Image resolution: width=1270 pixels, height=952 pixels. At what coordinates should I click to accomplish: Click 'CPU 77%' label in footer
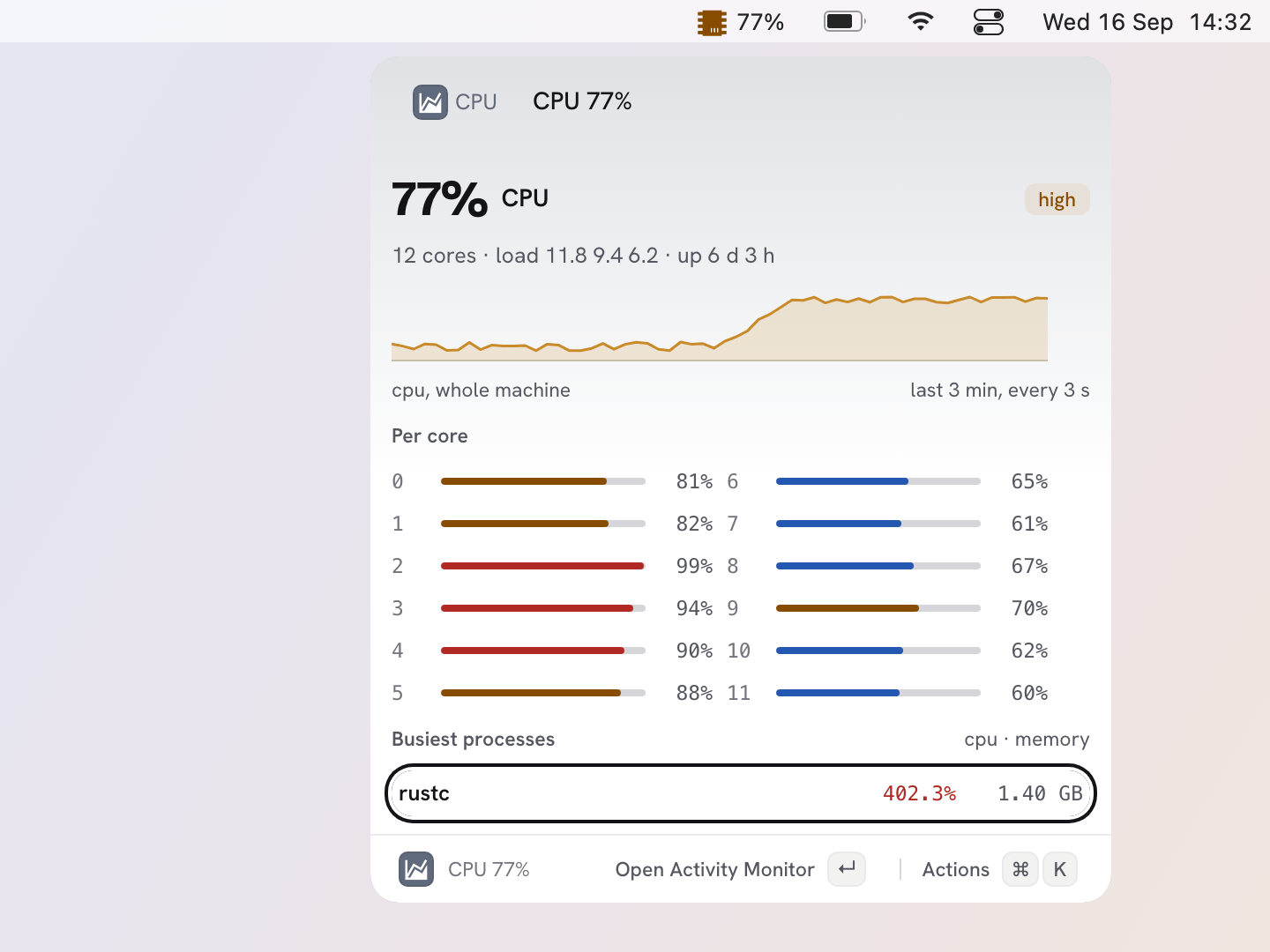(x=489, y=870)
